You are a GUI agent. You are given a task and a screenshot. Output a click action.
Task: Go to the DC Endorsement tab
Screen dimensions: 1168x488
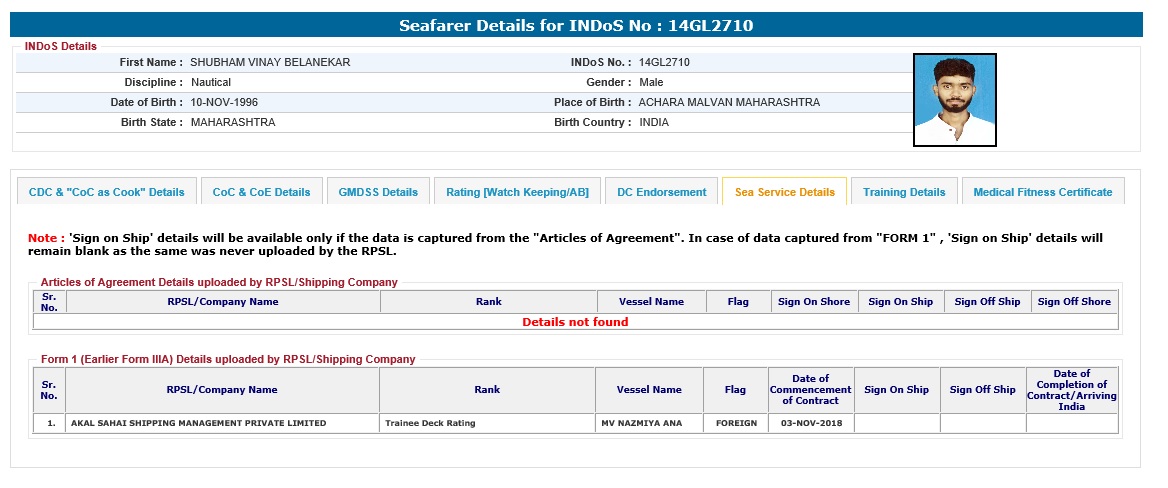(661, 192)
